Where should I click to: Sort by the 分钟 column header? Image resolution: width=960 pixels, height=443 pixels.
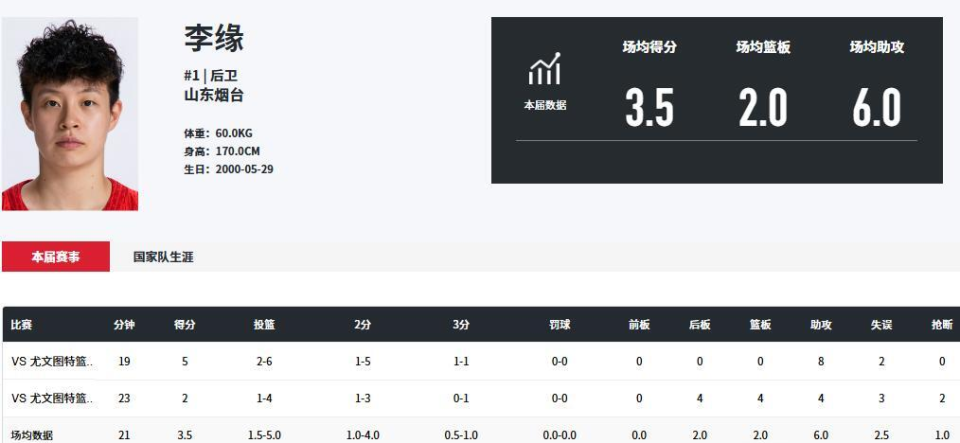[124, 324]
